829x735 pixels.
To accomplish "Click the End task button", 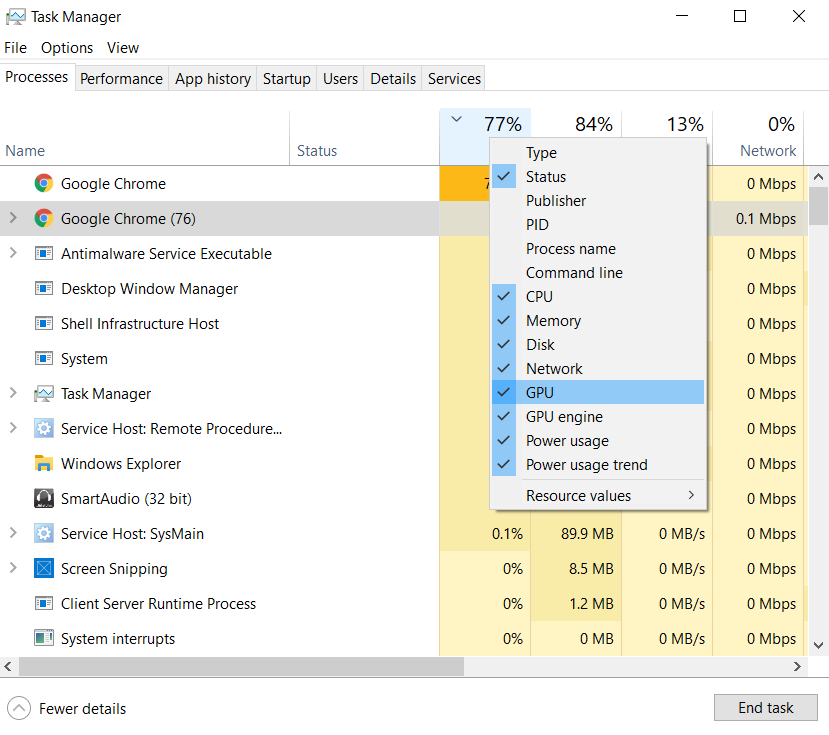I will click(765, 708).
